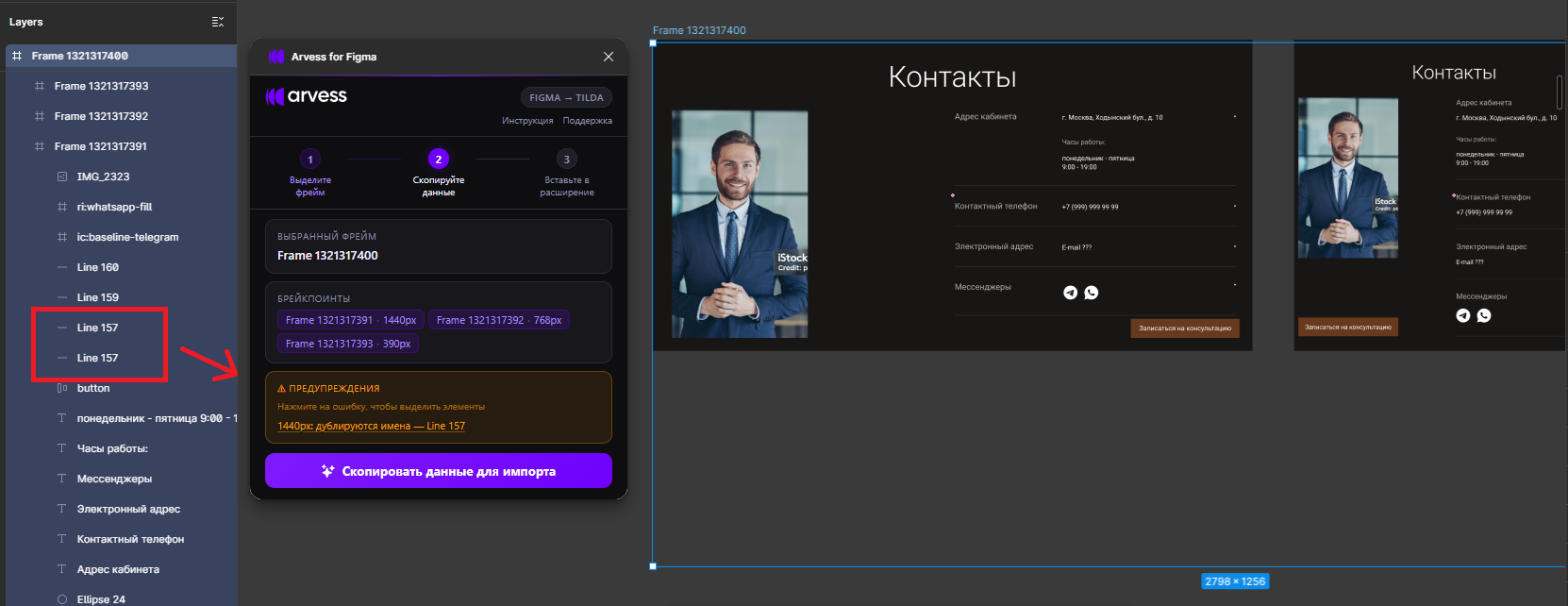Image resolution: width=1568 pixels, height=606 pixels.
Task: Select the top-level Frame 1321317400 layer
Action: click(80, 56)
